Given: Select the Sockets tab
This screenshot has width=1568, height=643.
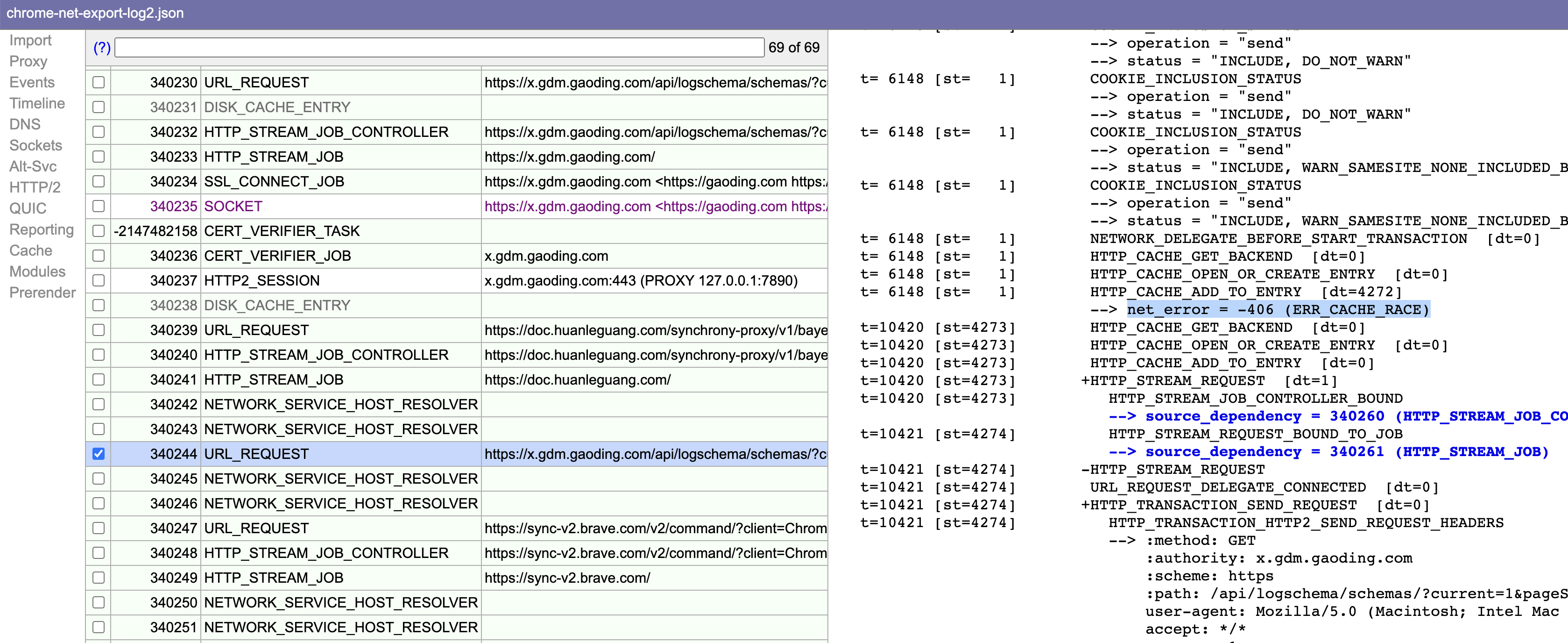Looking at the screenshot, I should 35,145.
